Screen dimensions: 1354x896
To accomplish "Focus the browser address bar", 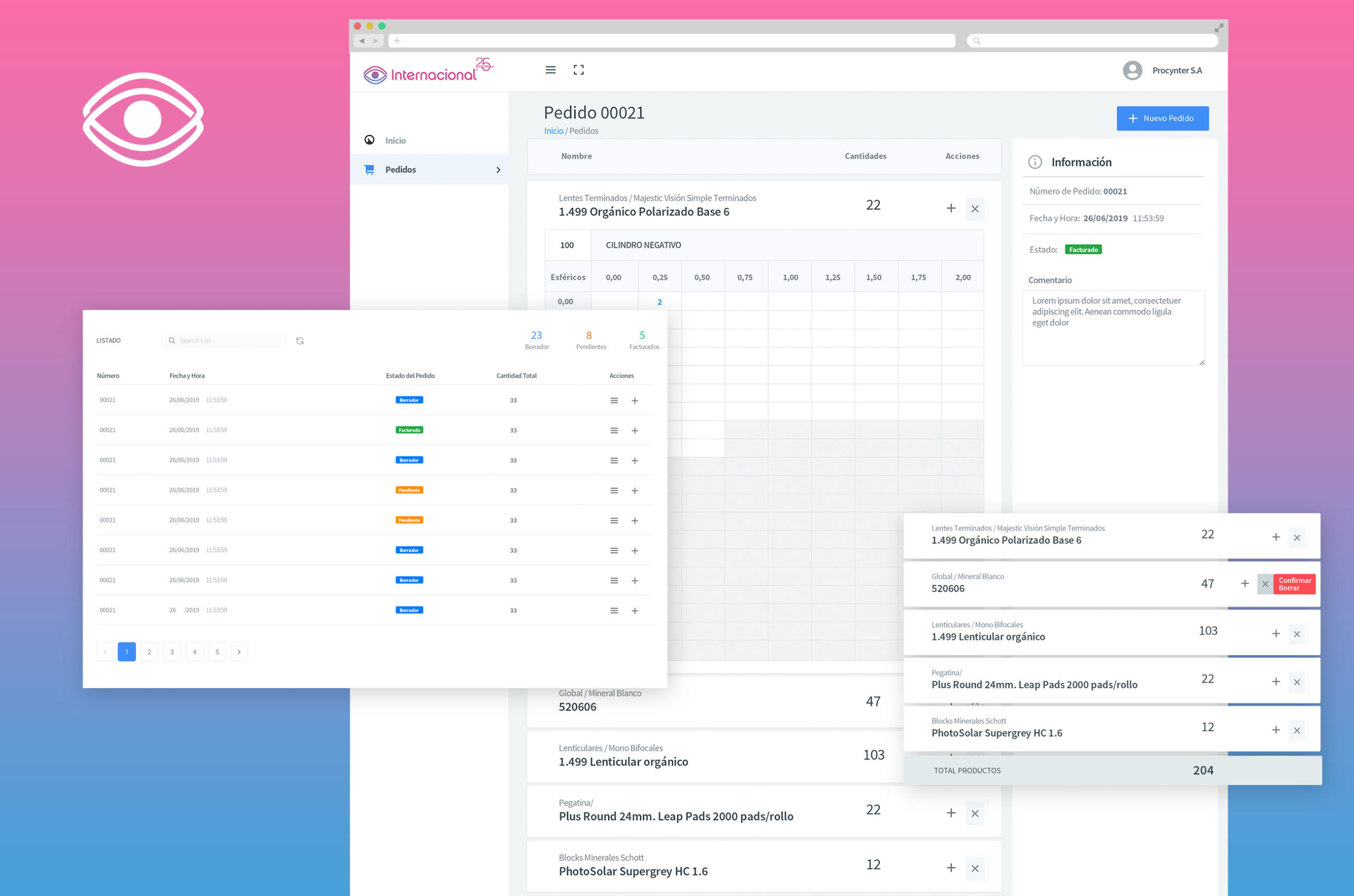I will pyautogui.click(x=671, y=41).
